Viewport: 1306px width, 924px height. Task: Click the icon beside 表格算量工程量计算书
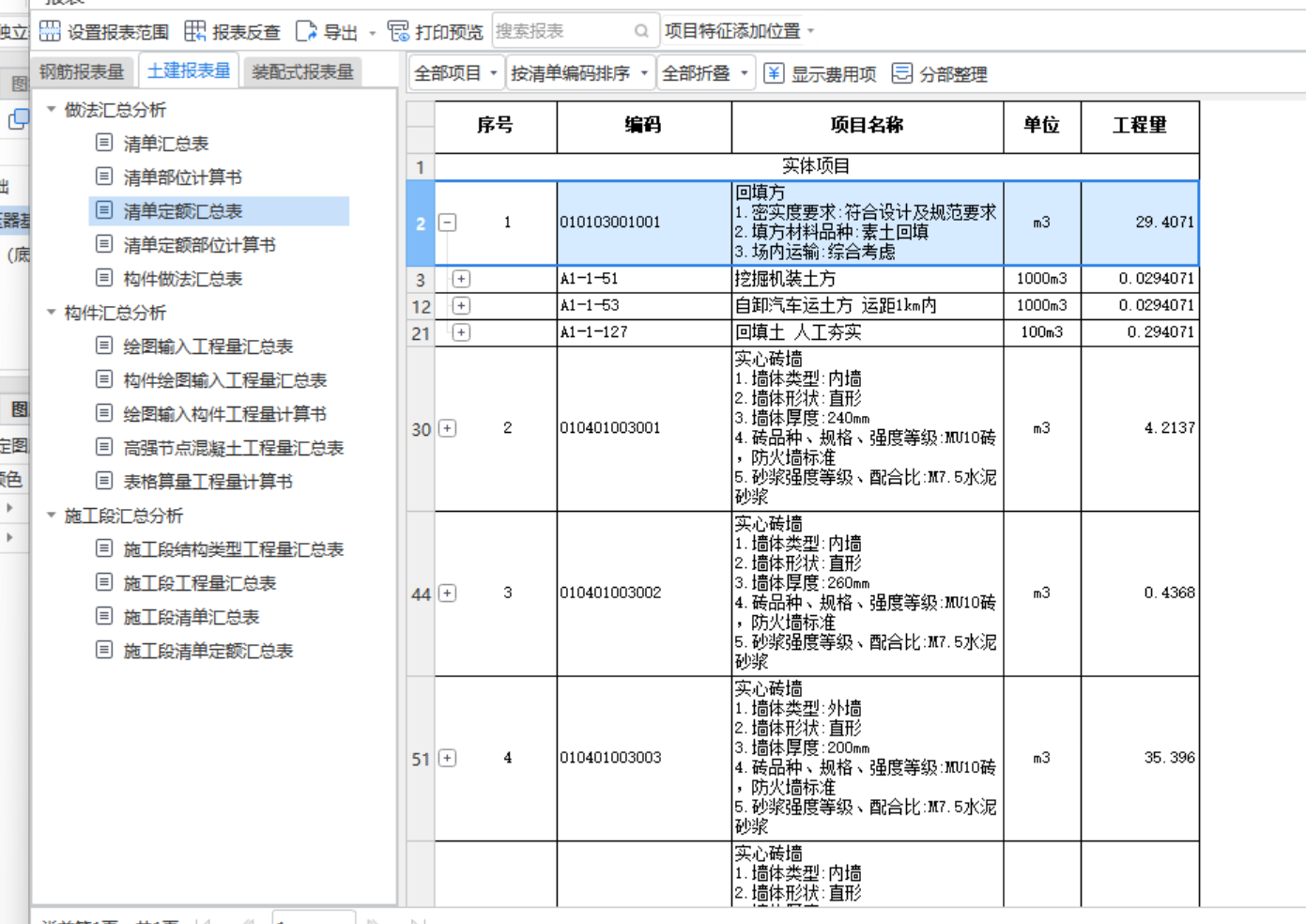click(104, 481)
